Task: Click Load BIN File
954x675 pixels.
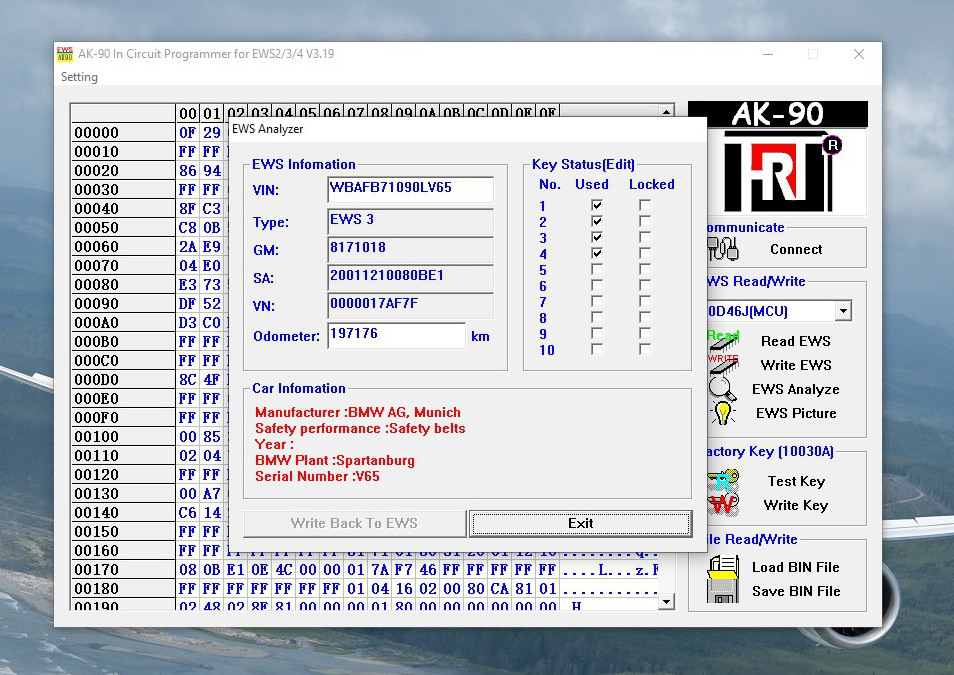Action: (x=795, y=567)
